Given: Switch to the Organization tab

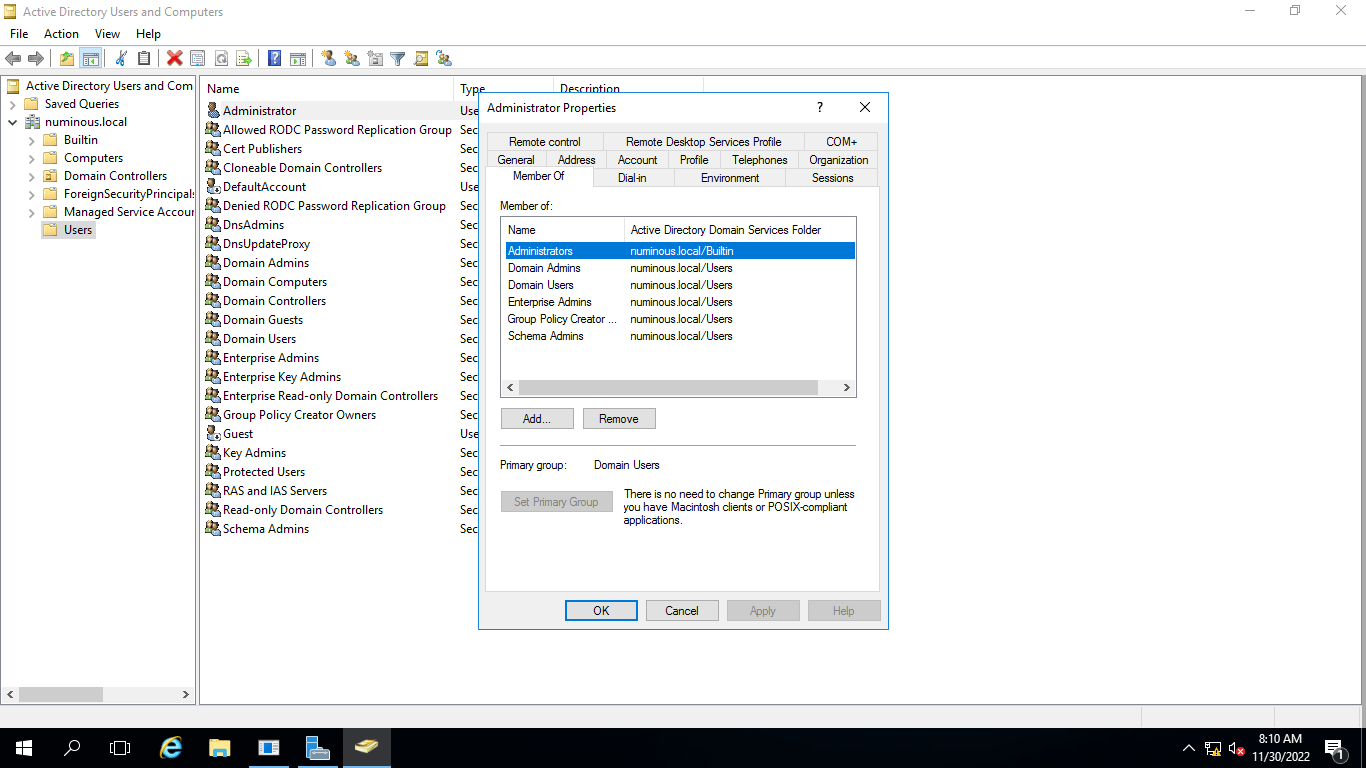Looking at the screenshot, I should coord(839,160).
